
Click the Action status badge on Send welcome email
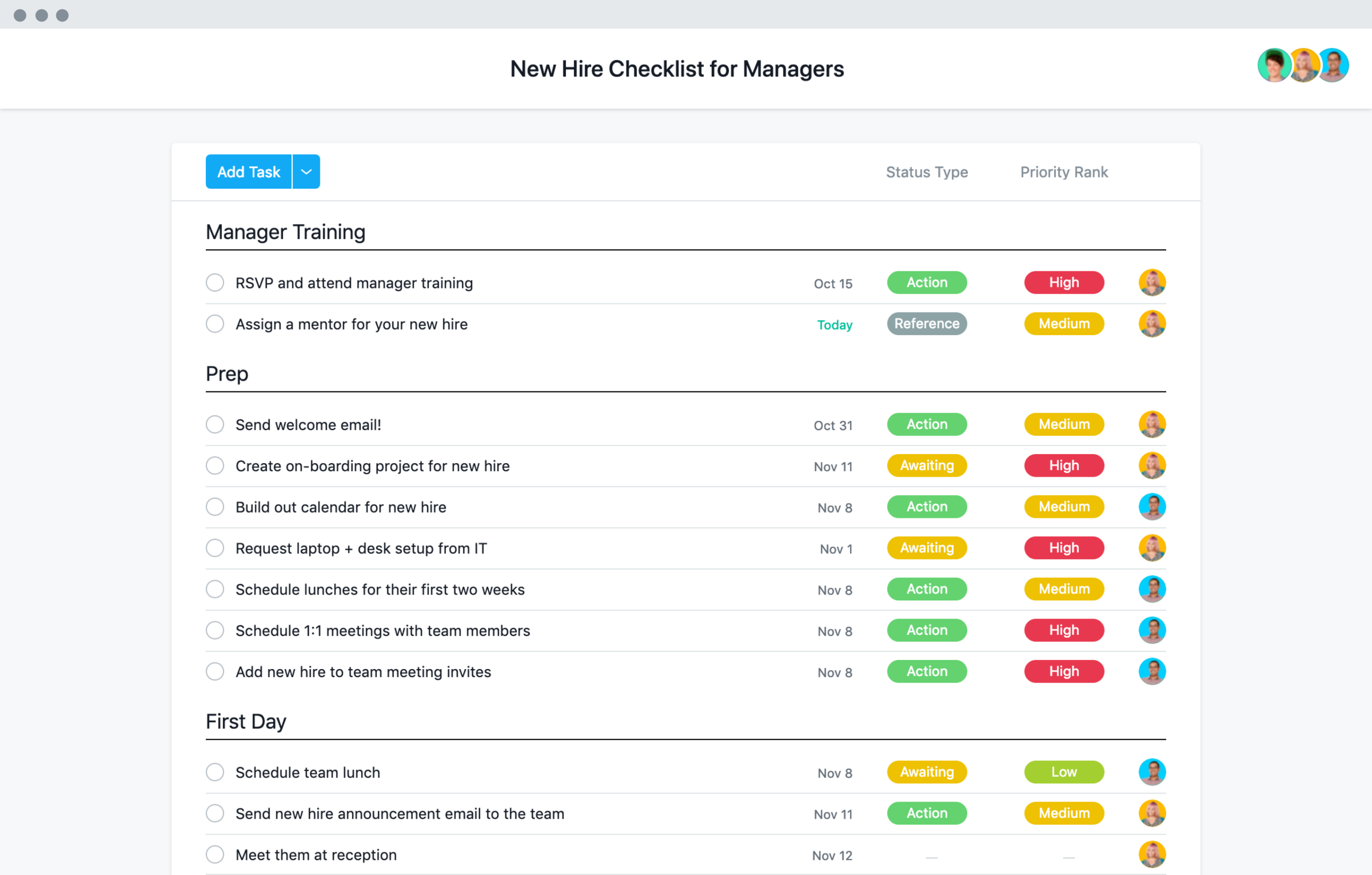click(926, 424)
